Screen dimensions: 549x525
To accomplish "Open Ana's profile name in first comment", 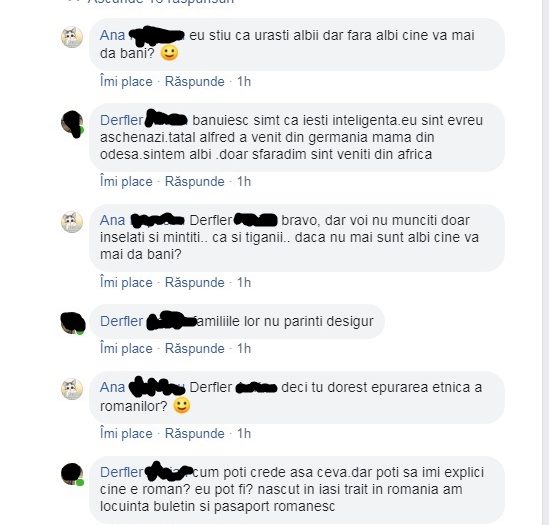I will [x=142, y=35].
